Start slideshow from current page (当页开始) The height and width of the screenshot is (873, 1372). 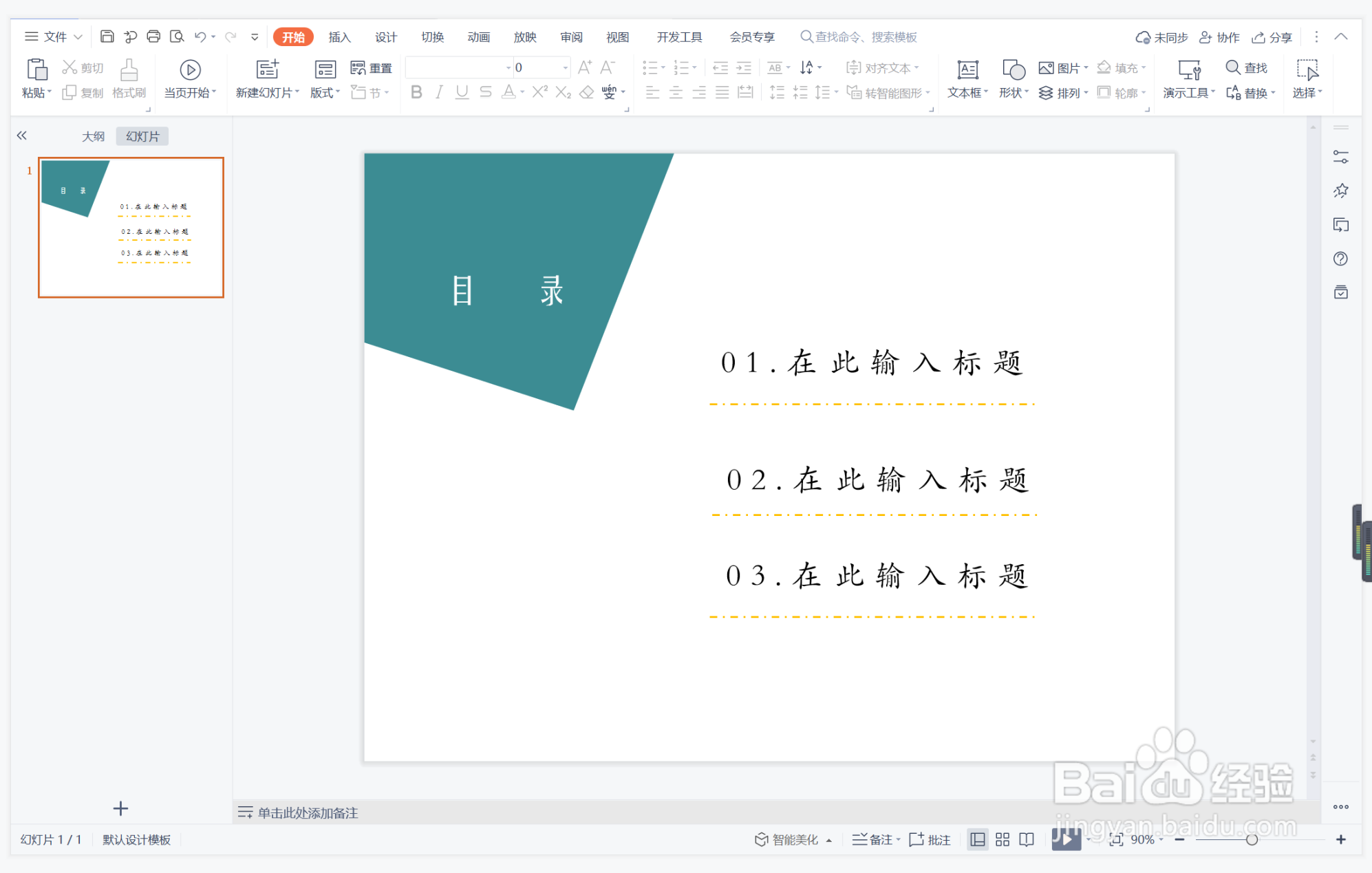pyautogui.click(x=190, y=79)
